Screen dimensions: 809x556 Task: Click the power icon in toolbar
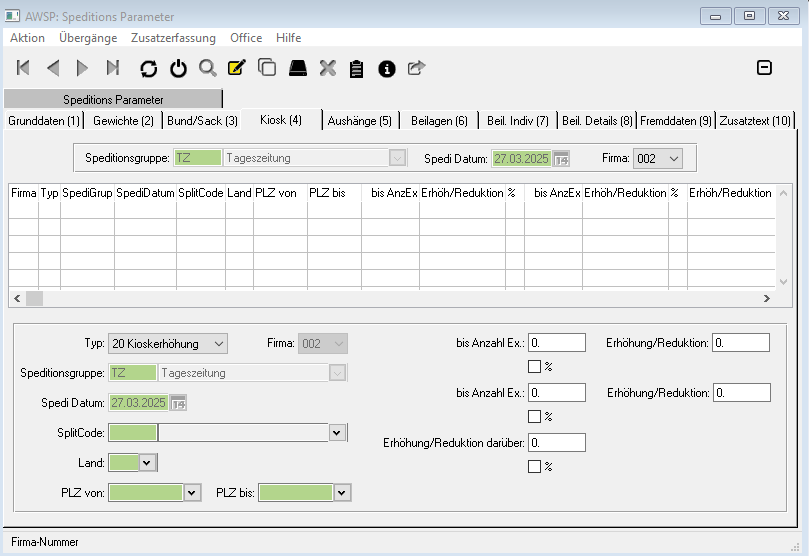(178, 68)
